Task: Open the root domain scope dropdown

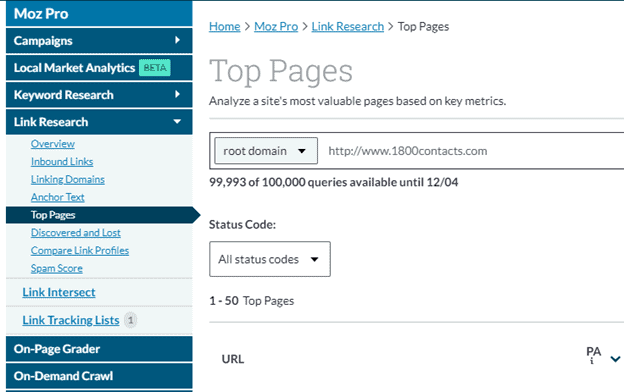Action: (266, 151)
